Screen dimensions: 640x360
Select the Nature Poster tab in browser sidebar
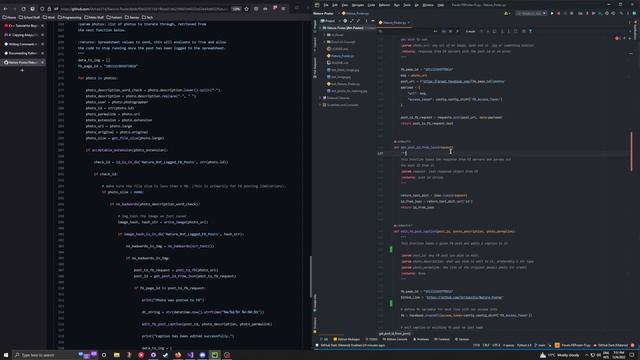[23, 62]
